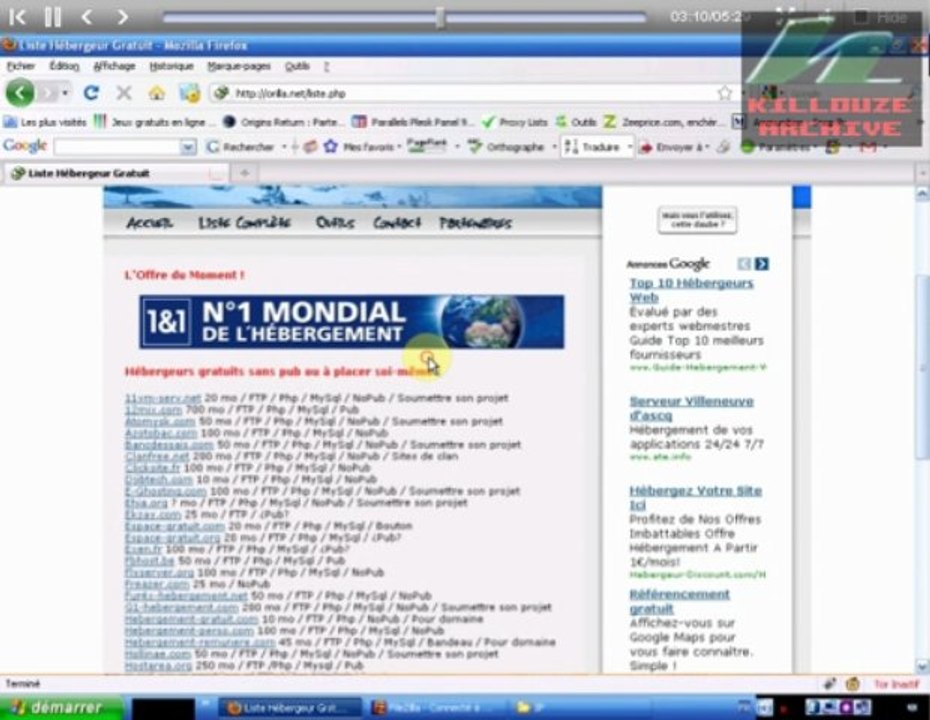The width and height of the screenshot is (930, 720).
Task: Open Les plus visités bookmark folder
Action: click(x=45, y=122)
